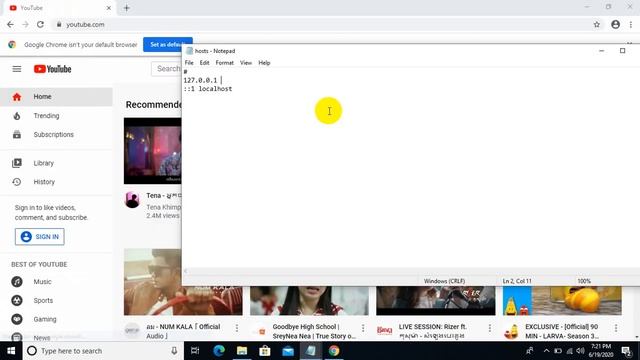The width and height of the screenshot is (640, 360).
Task: Reload the YouTube page
Action: (40, 24)
